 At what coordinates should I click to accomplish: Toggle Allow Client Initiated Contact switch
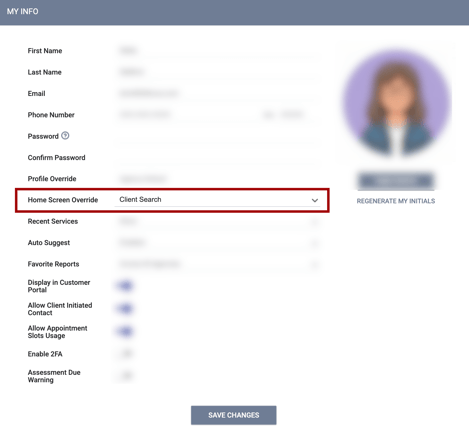(125, 309)
